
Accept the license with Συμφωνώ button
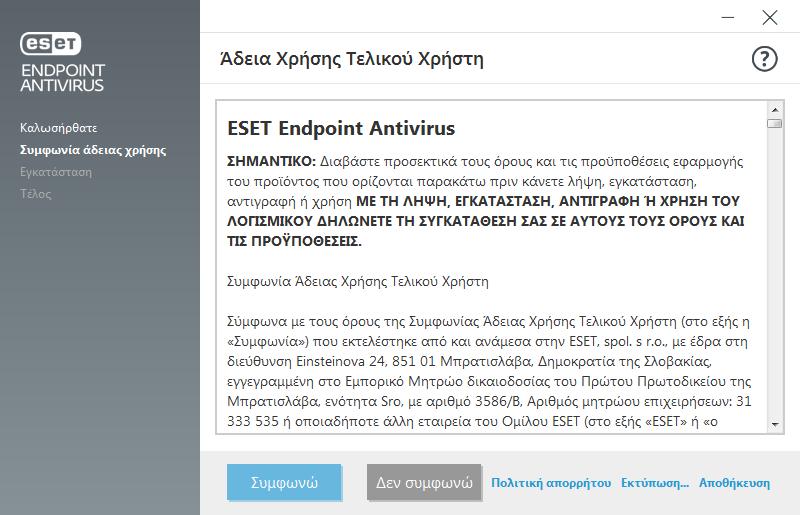click(x=284, y=482)
